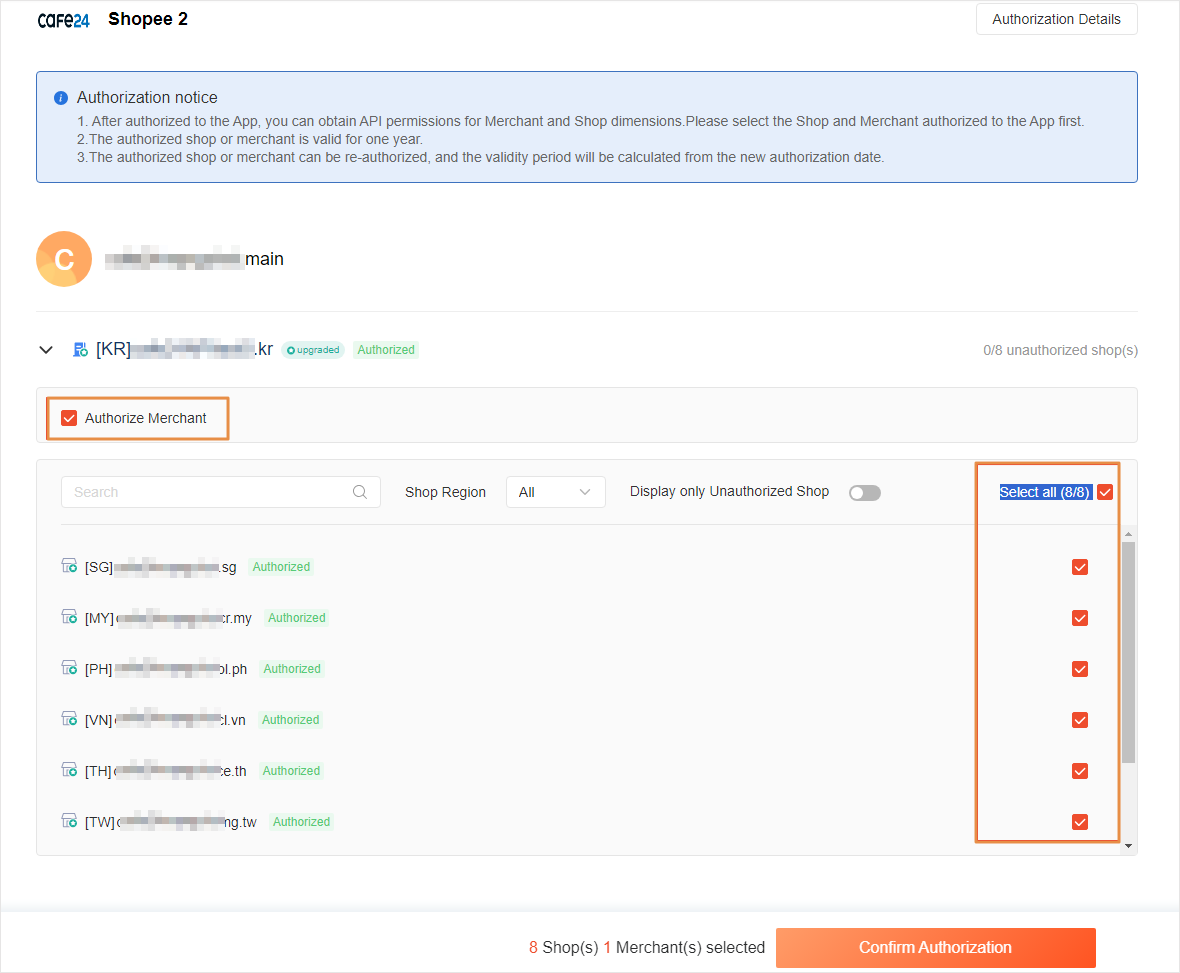Enable Display only Unauthorized Shop switch
Image resolution: width=1180 pixels, height=973 pixels.
click(865, 493)
